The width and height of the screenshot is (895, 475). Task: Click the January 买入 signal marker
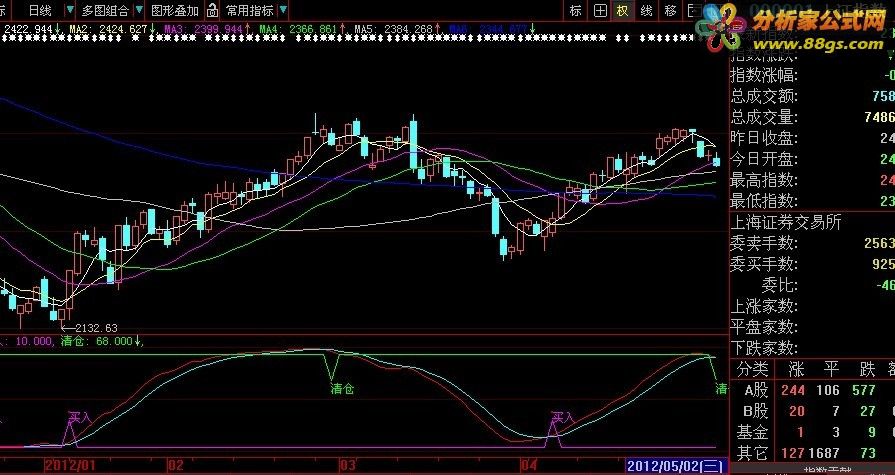point(79,417)
